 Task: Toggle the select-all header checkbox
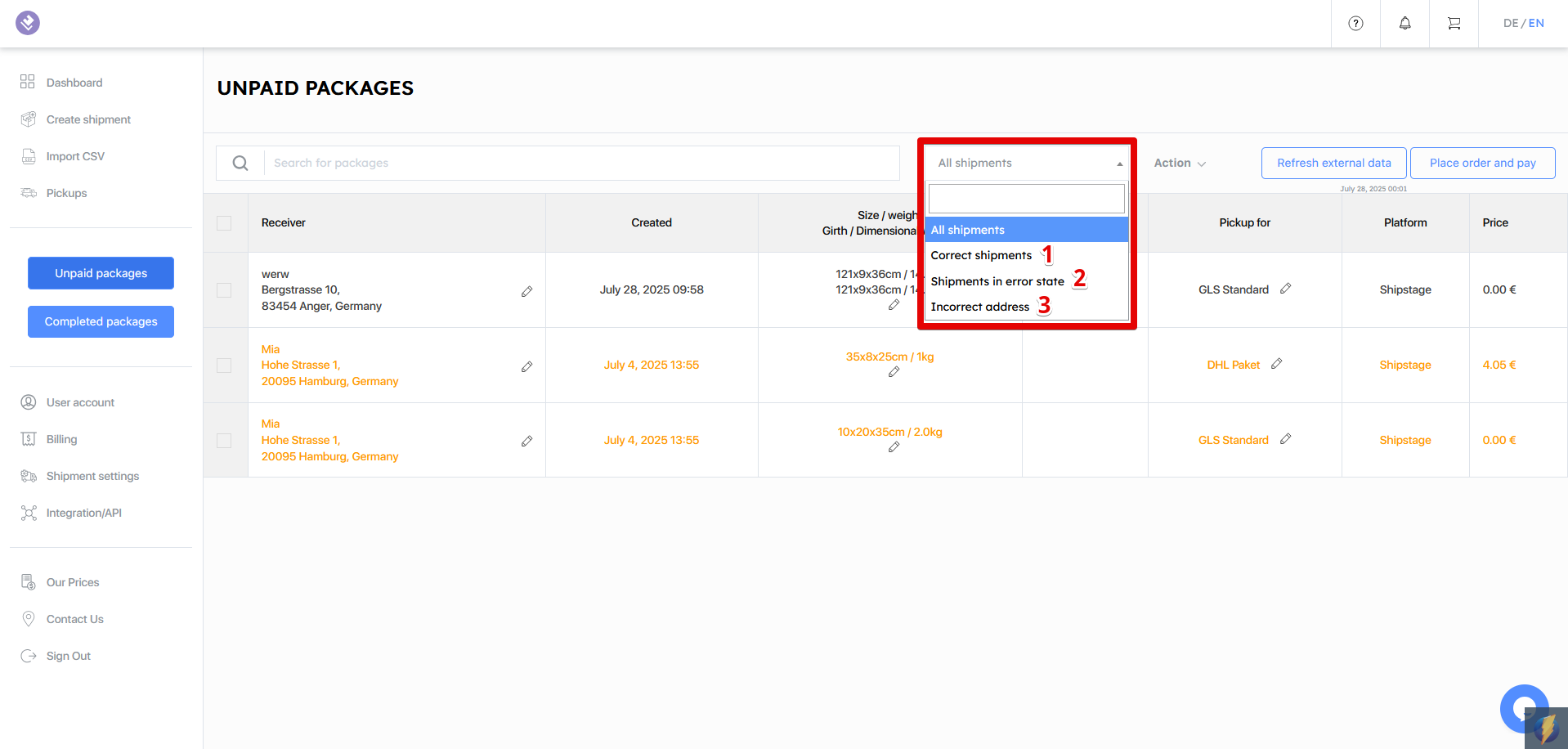224,223
